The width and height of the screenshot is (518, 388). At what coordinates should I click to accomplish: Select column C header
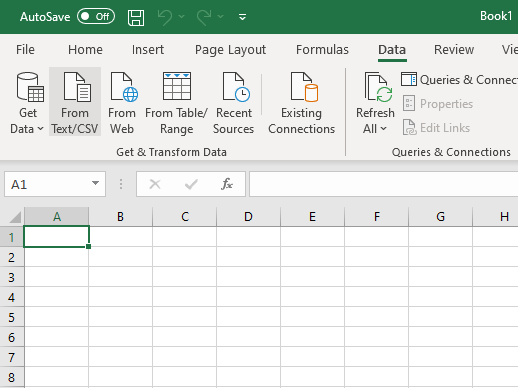185,217
